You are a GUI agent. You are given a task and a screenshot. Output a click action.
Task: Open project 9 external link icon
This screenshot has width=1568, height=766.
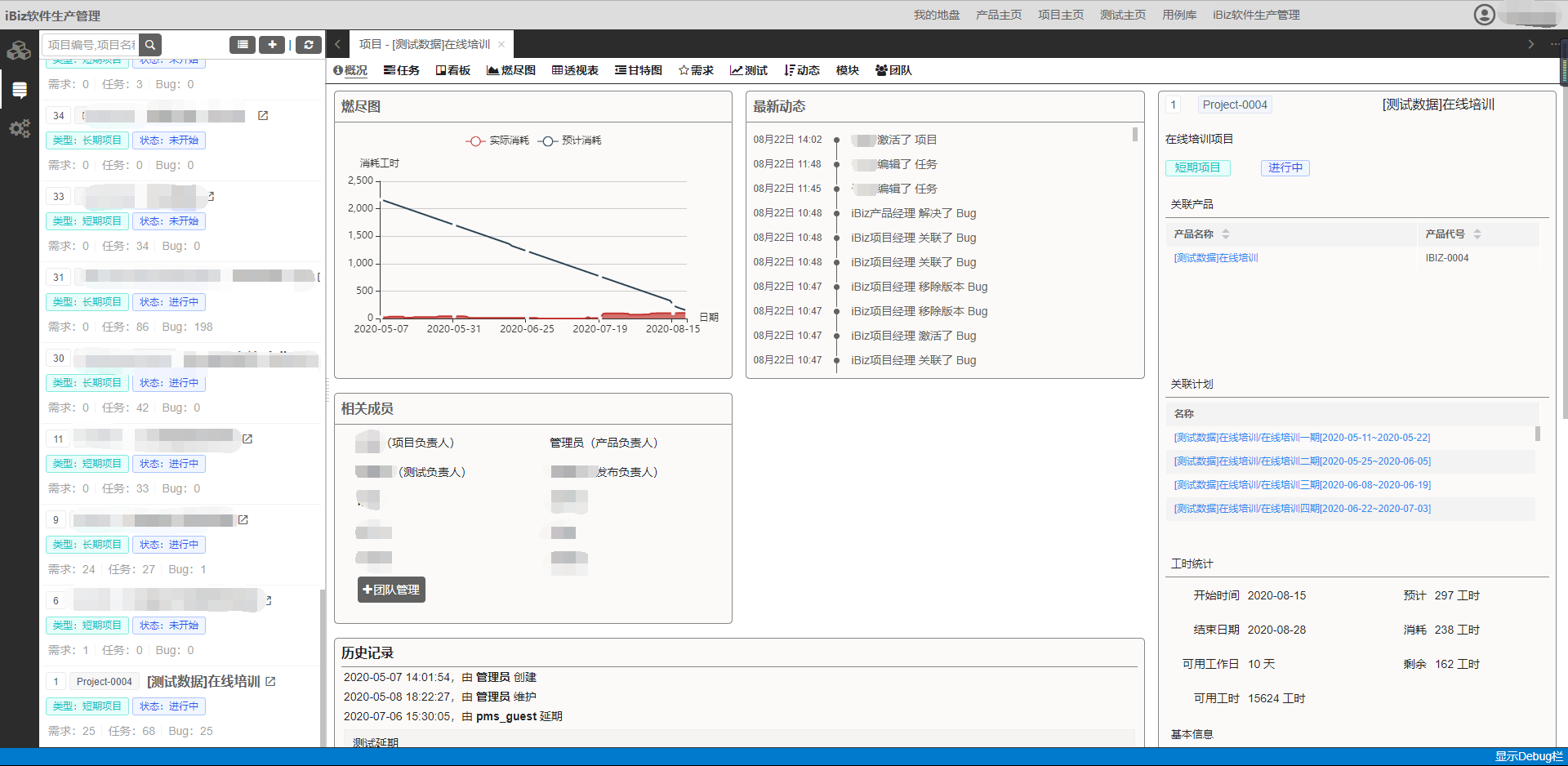(243, 520)
